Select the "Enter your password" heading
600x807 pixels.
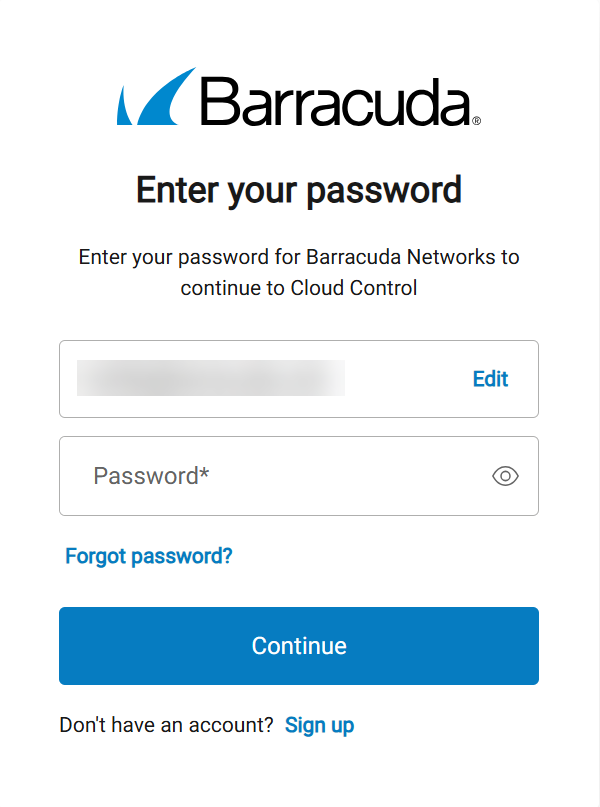coord(299,189)
